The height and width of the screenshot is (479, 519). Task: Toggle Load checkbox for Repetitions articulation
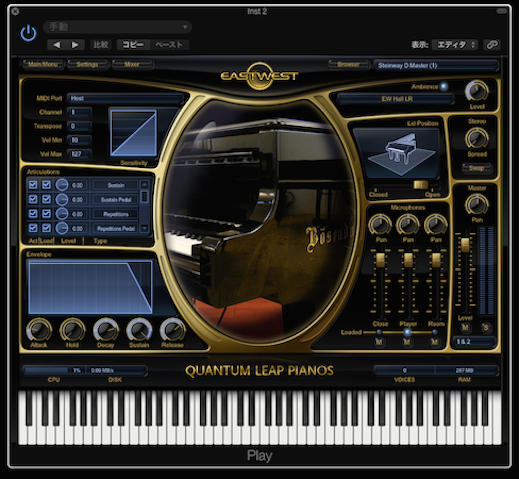[x=46, y=214]
